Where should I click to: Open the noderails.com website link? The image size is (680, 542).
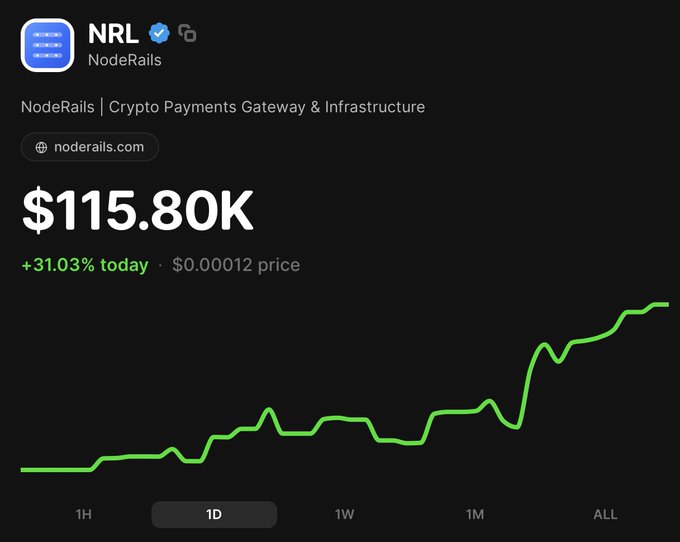tap(90, 147)
